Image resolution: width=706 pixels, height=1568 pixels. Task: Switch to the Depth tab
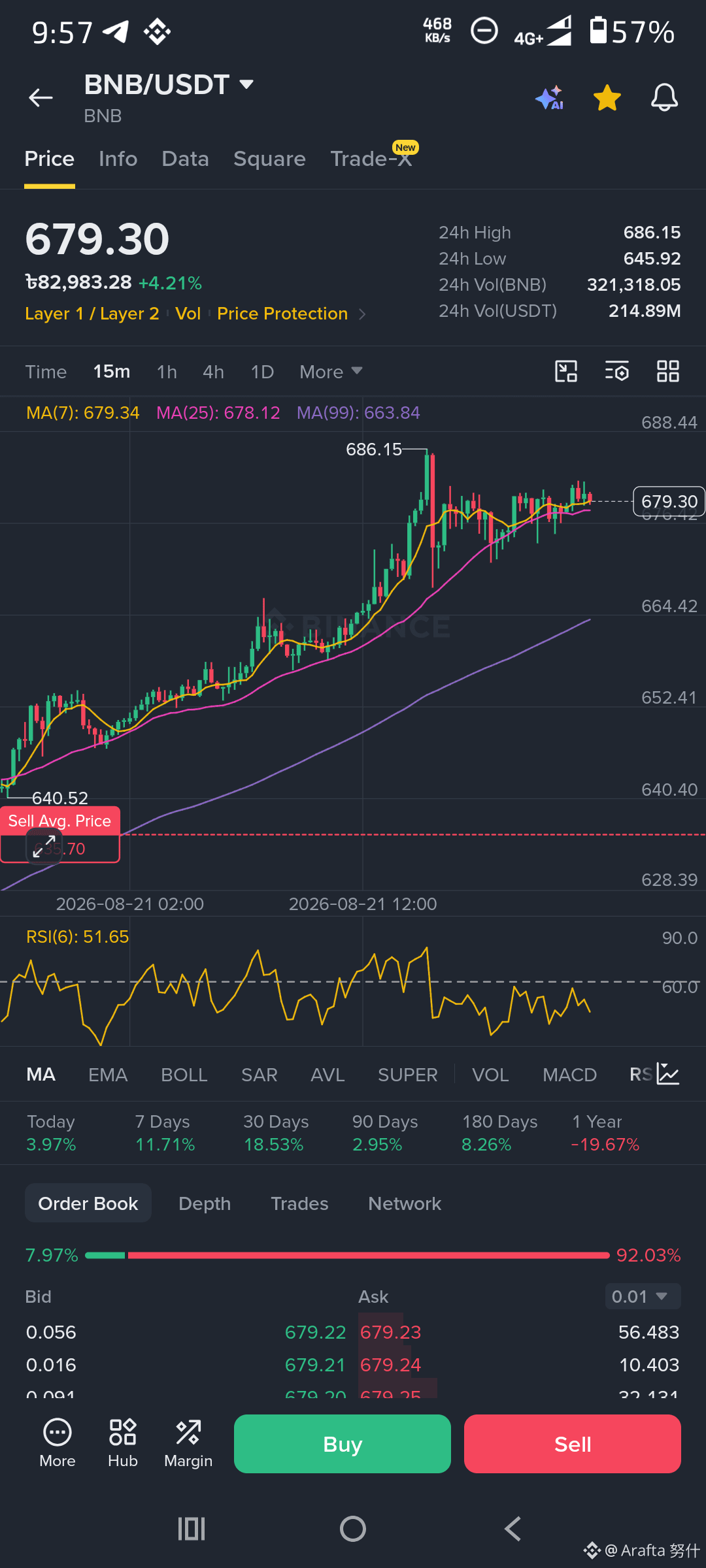click(x=205, y=1203)
